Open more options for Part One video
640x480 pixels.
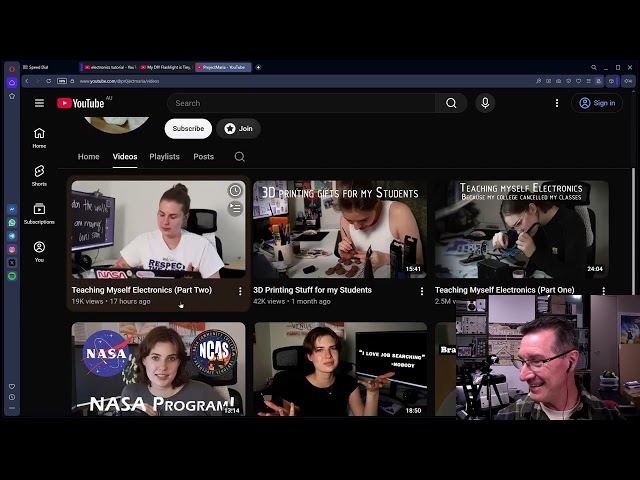[x=603, y=291]
